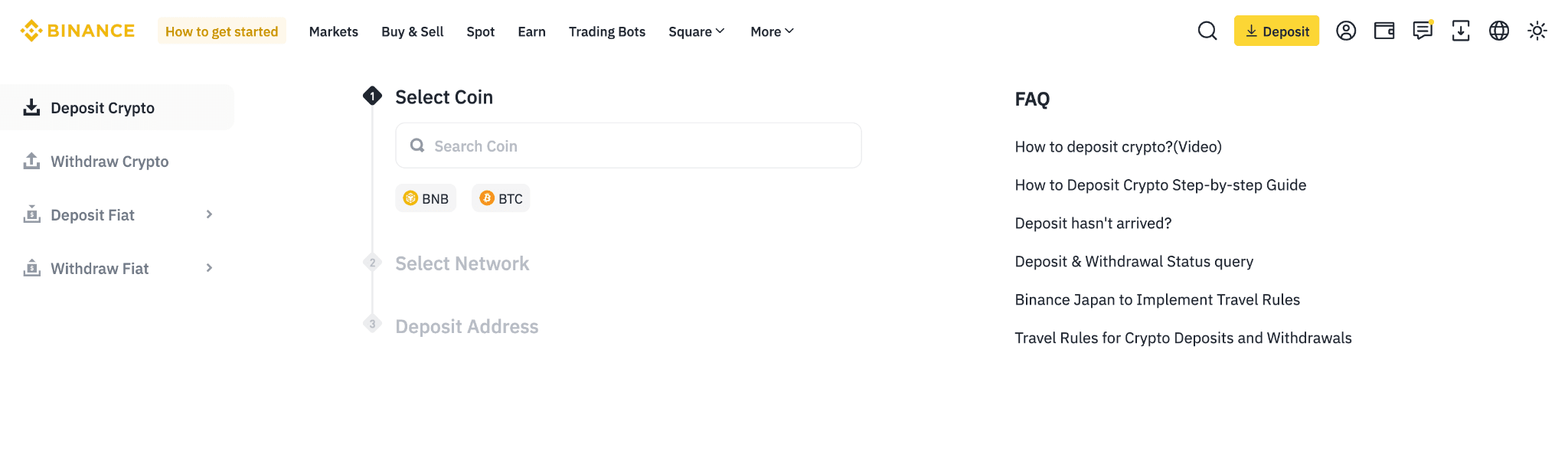Screen dimensions: 1568x454
Task: Select Withdraw Crypto in the sidebar
Action: [x=109, y=162]
